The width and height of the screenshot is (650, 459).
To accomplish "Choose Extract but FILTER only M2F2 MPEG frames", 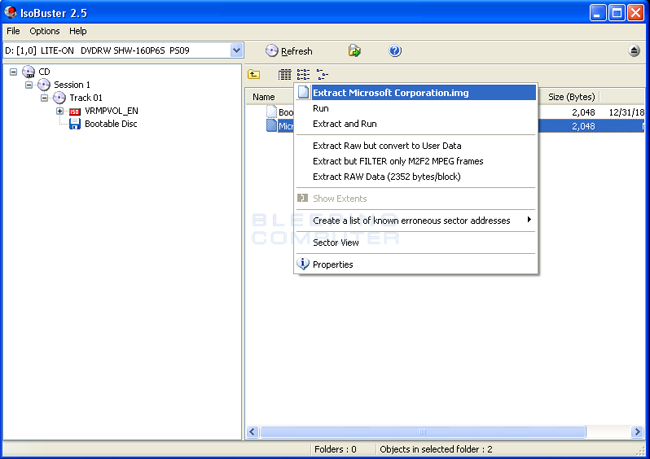I will tap(416, 161).
